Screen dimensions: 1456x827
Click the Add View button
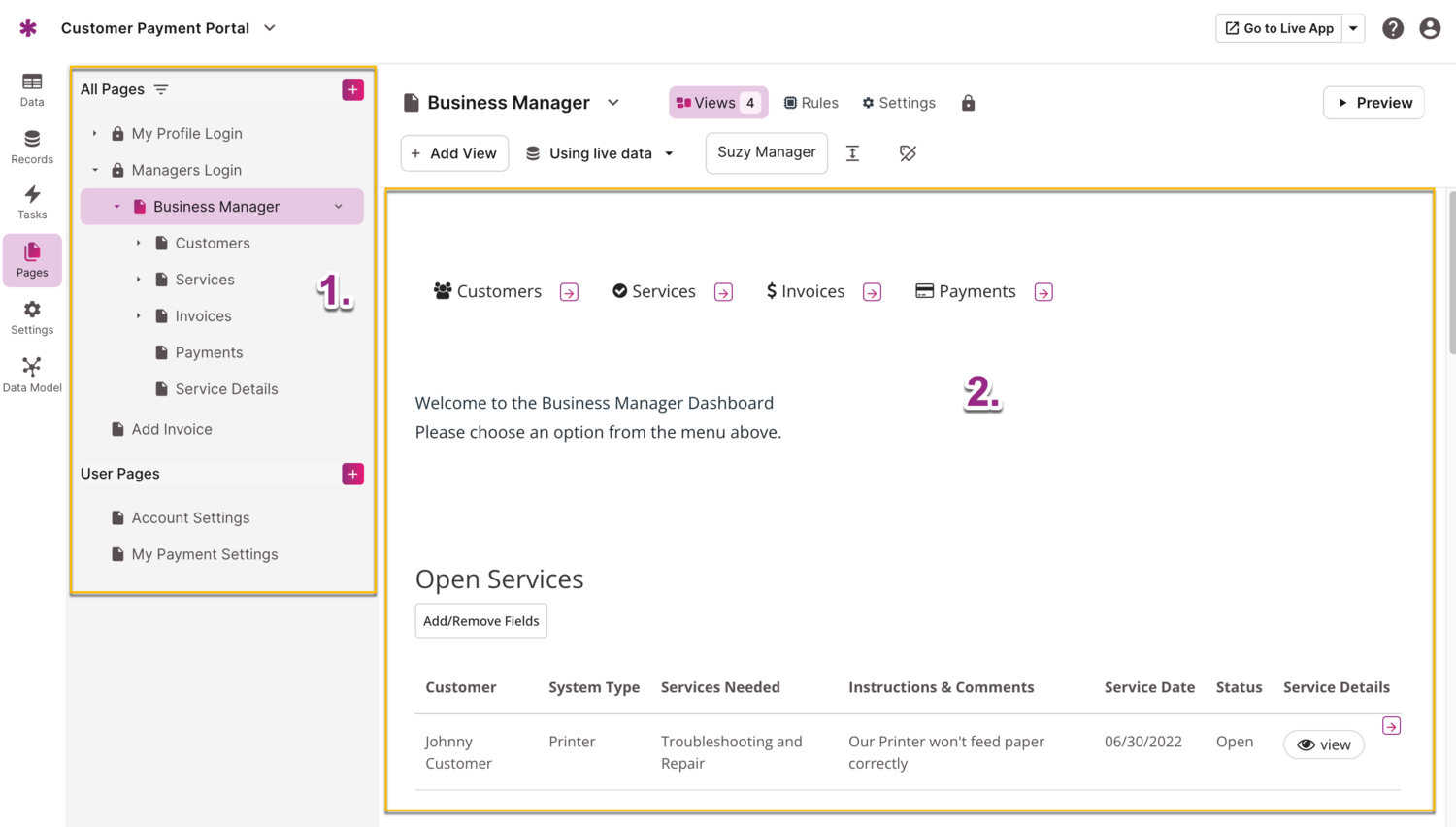[x=454, y=152]
